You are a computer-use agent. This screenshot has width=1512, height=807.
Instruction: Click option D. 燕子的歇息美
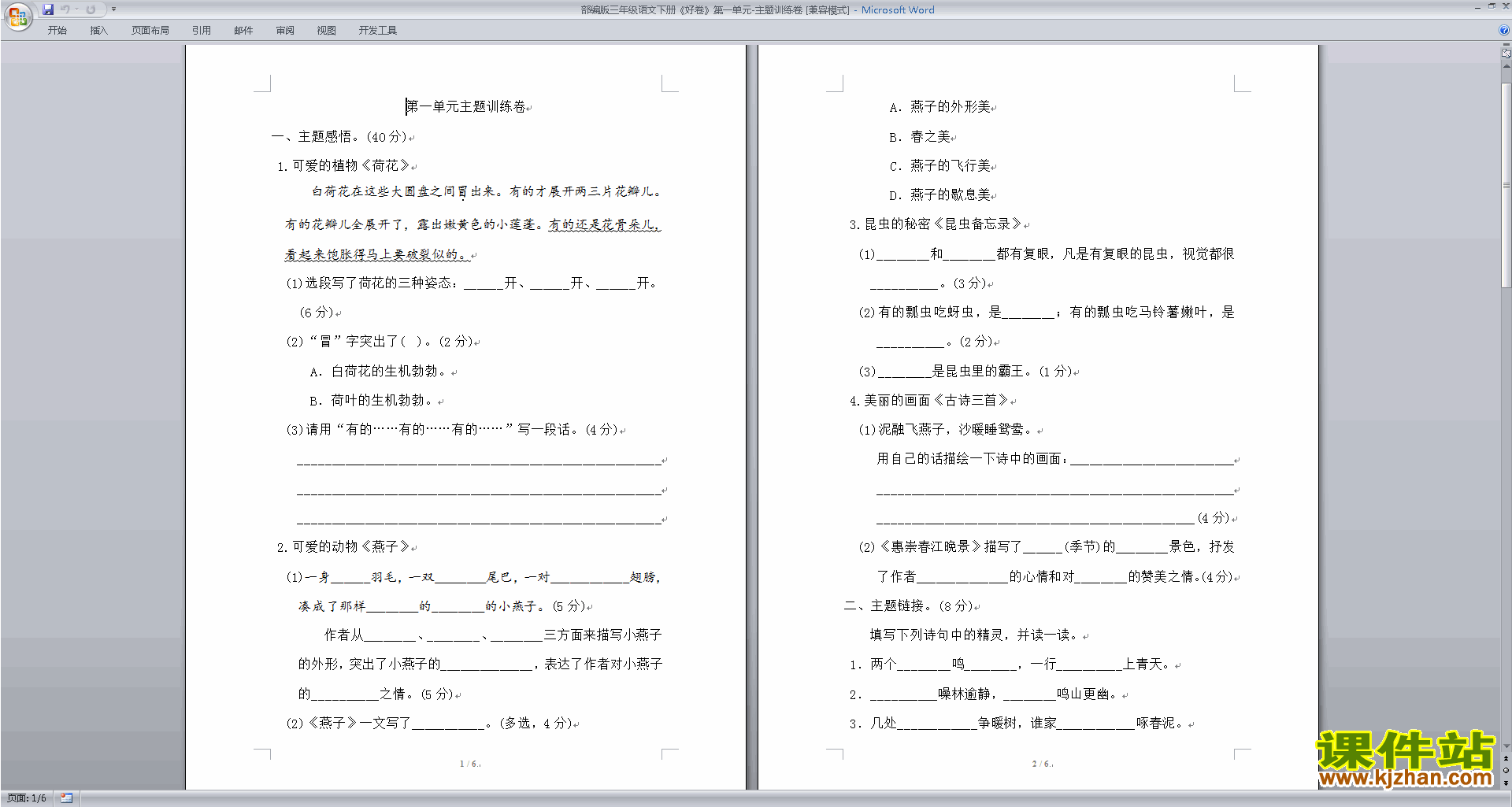pyautogui.click(x=939, y=195)
